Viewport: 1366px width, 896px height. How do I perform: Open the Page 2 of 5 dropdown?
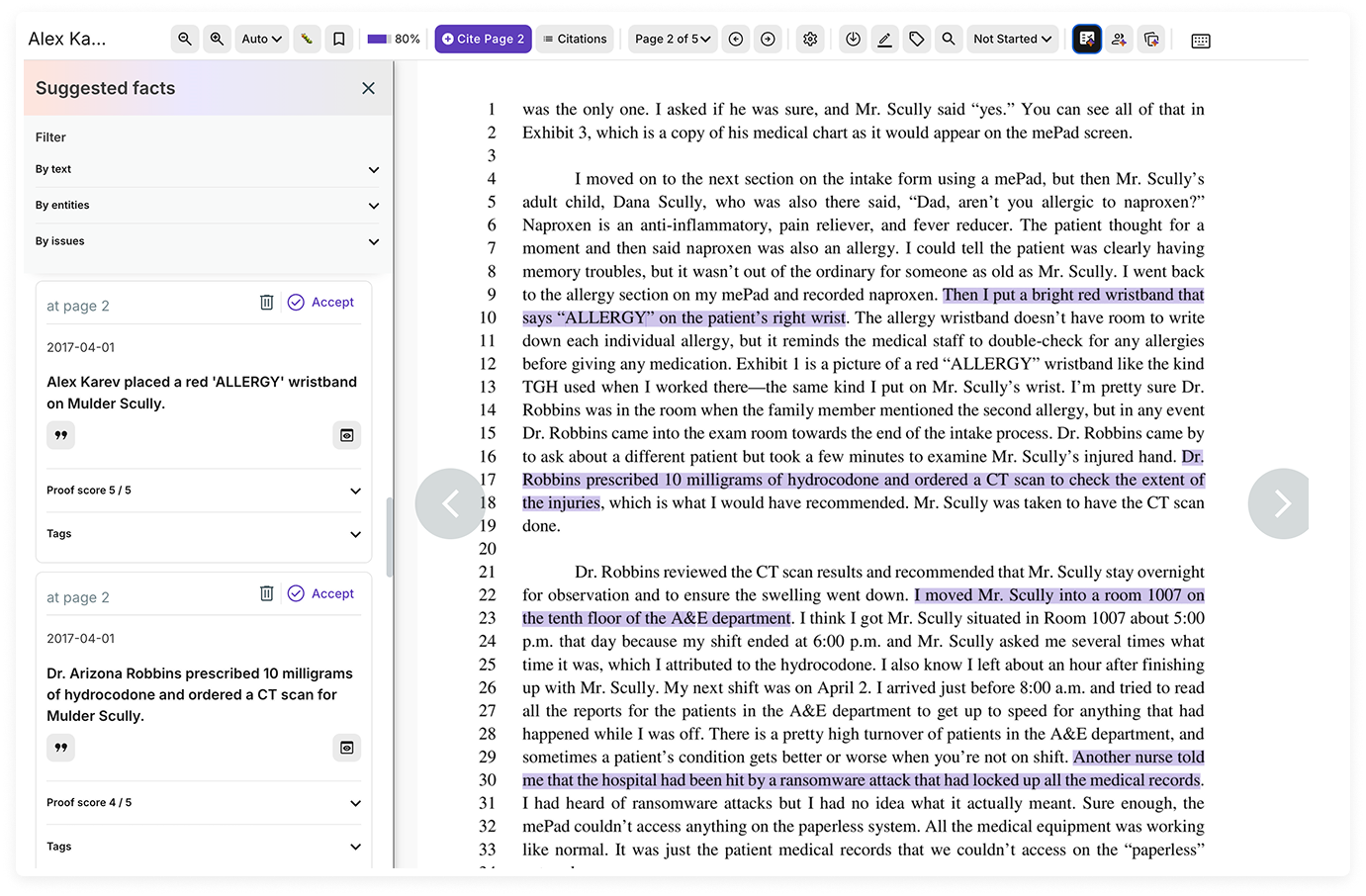(673, 39)
